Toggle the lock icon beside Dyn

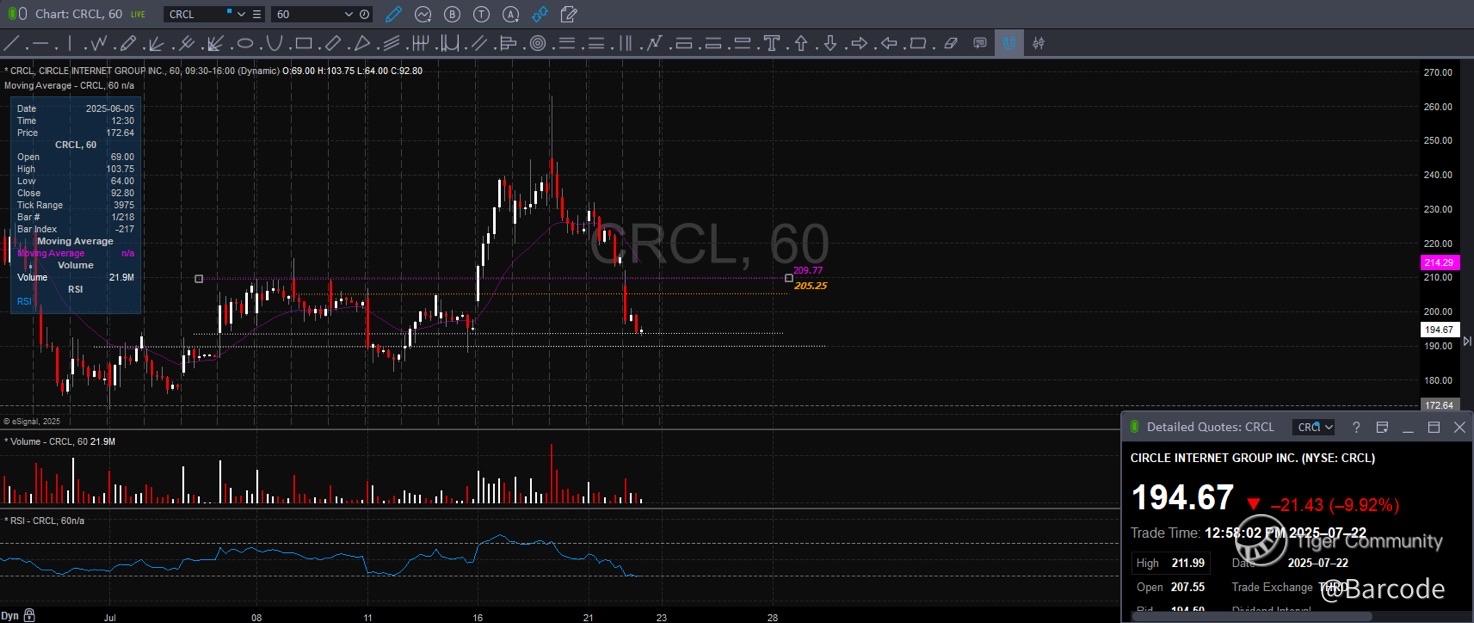(x=30, y=615)
